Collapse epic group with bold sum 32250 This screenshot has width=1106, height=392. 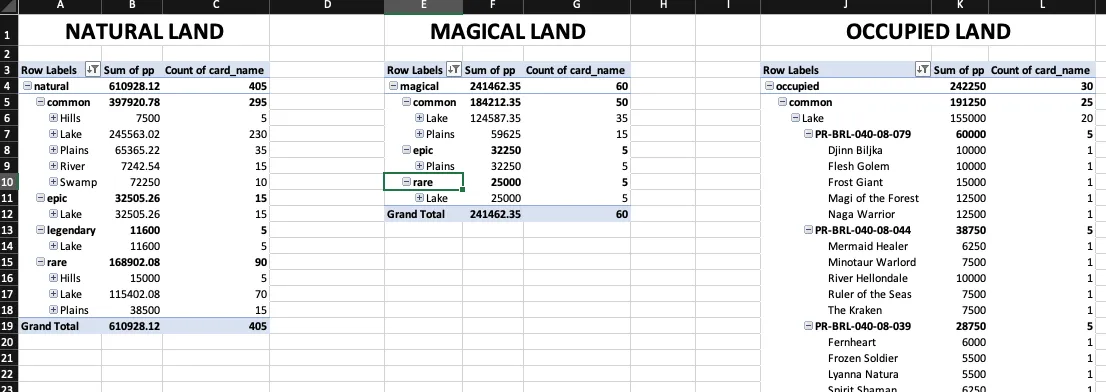click(407, 150)
